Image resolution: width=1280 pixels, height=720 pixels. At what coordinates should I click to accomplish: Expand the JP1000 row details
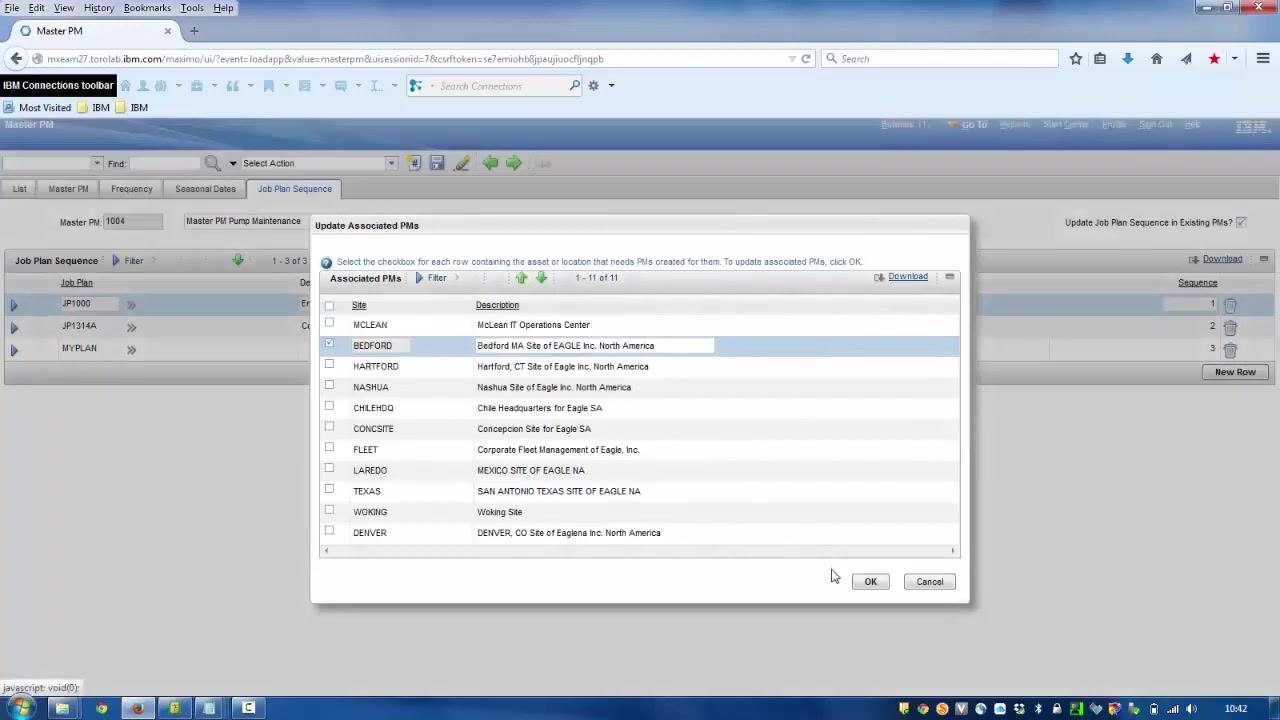(x=14, y=305)
